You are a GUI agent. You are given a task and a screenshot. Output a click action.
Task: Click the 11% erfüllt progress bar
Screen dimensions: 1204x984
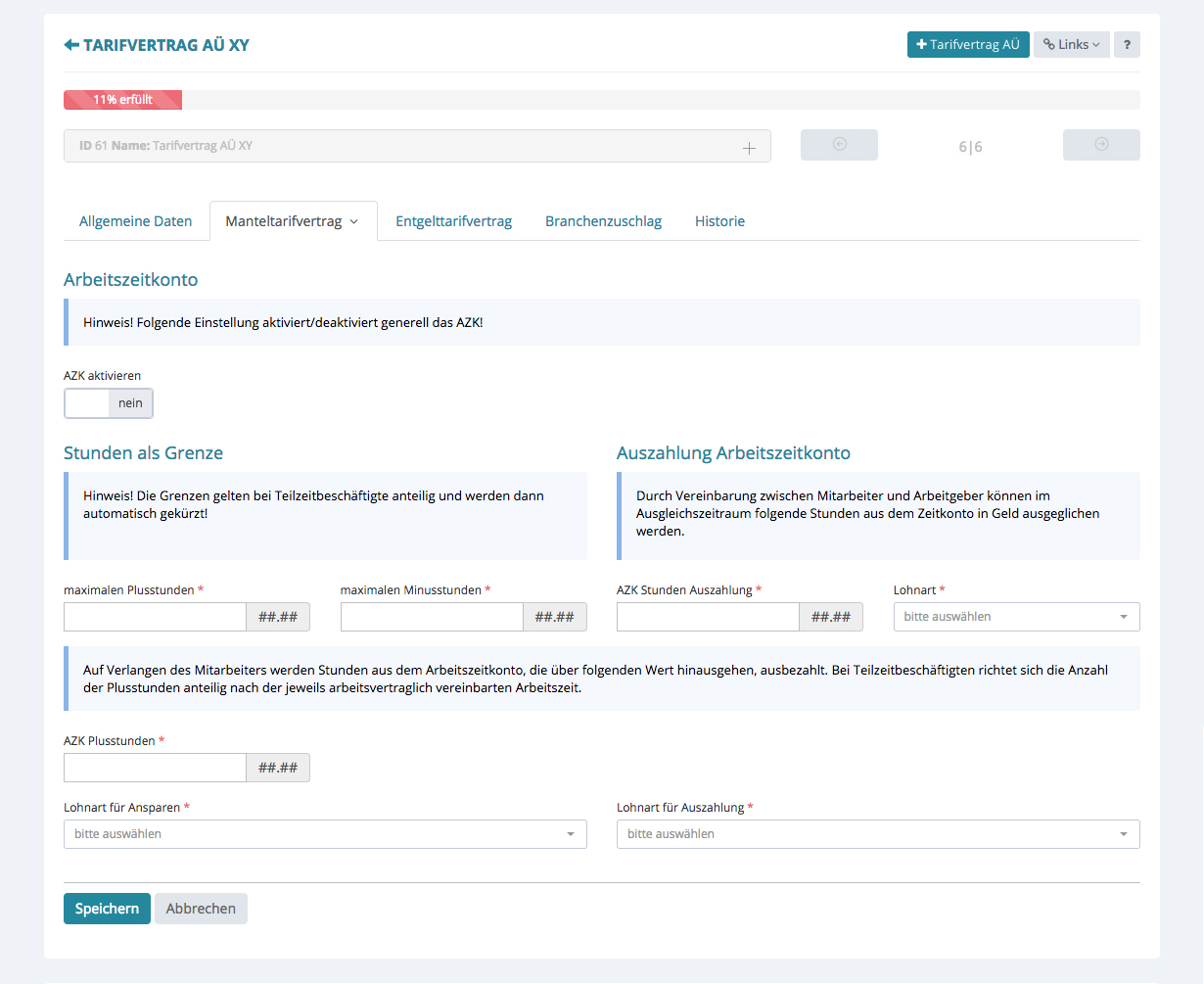[x=122, y=100]
